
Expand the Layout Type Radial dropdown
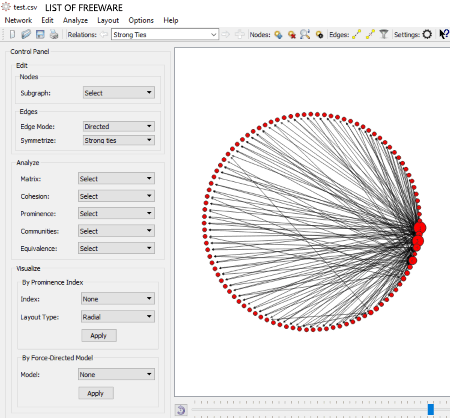point(118,317)
